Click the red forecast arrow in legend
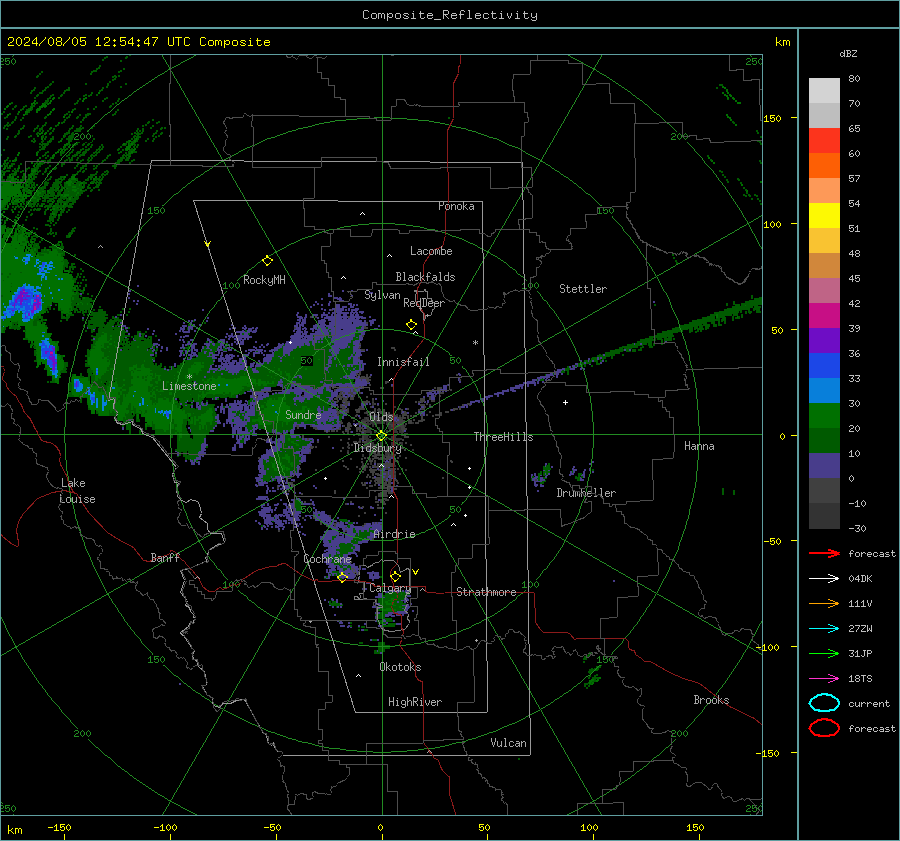 pyautogui.click(x=824, y=553)
